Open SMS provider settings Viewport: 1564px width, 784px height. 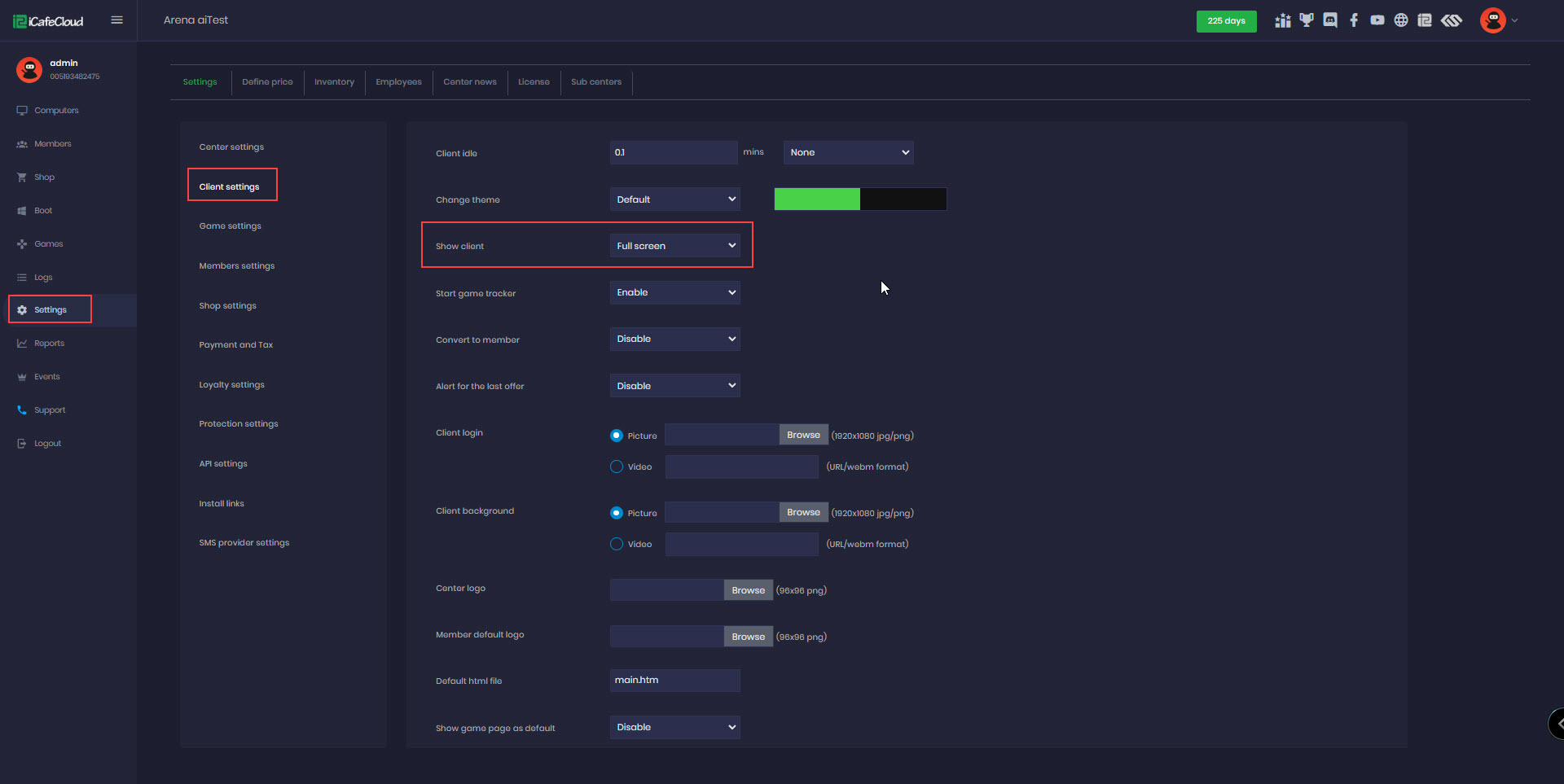point(244,542)
